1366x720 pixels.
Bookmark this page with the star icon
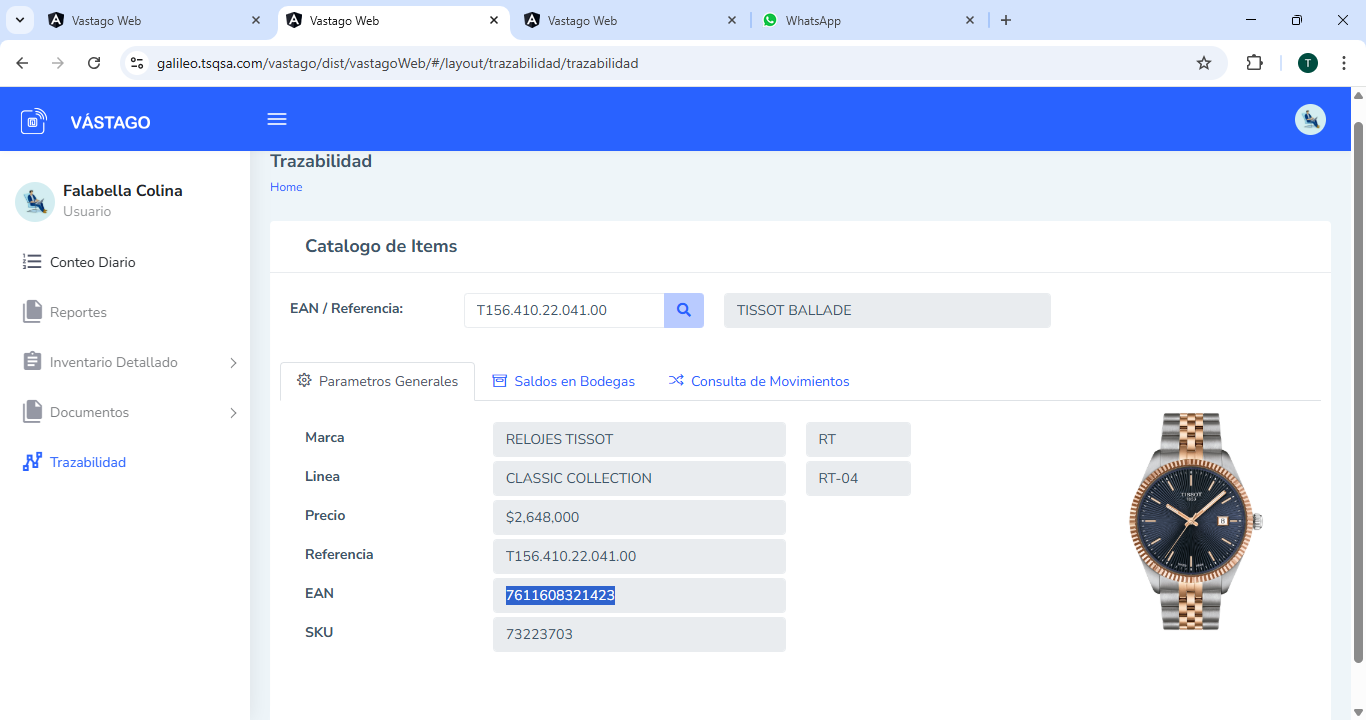1204,63
